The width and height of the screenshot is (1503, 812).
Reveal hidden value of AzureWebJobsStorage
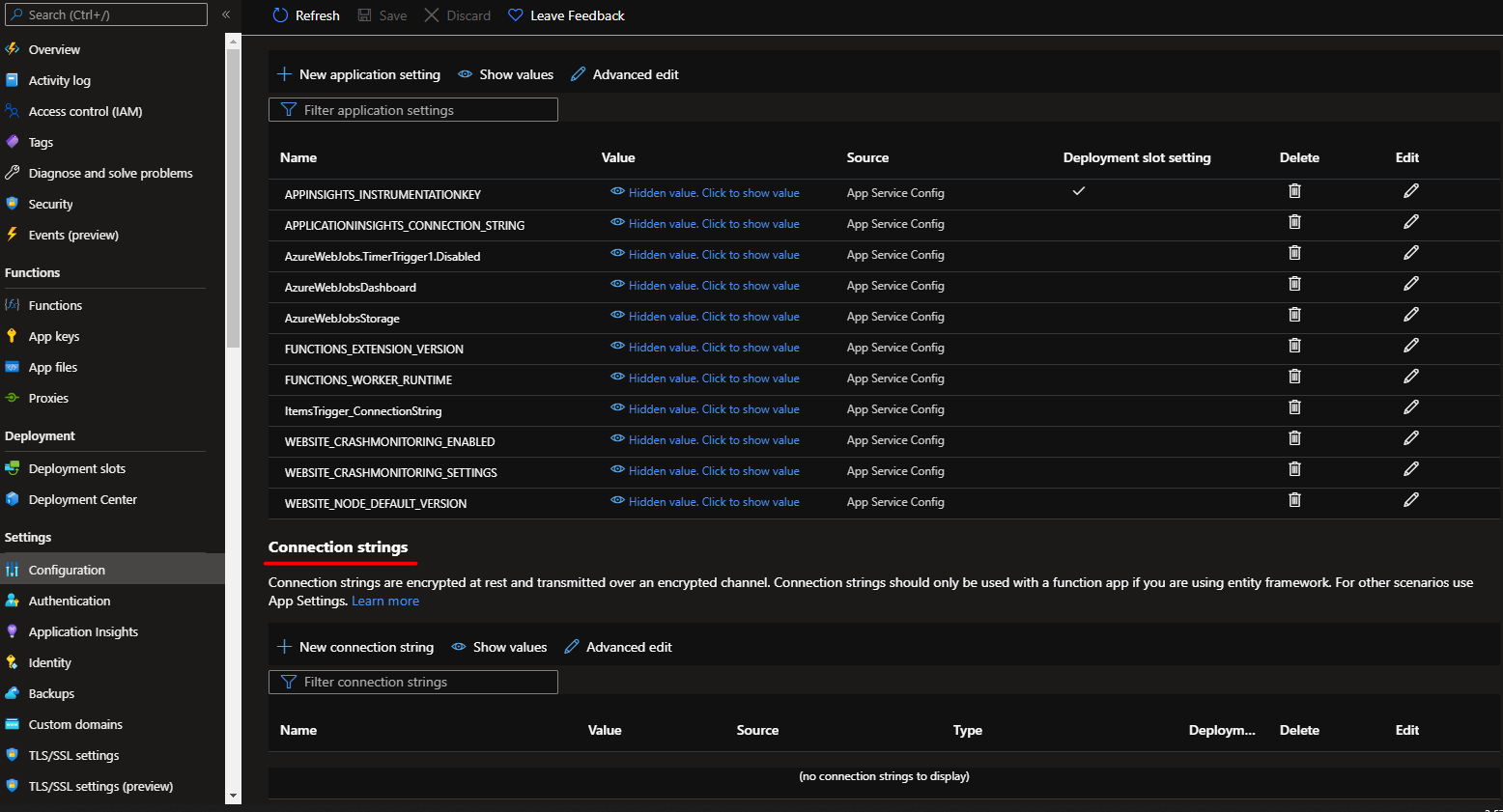pos(705,317)
